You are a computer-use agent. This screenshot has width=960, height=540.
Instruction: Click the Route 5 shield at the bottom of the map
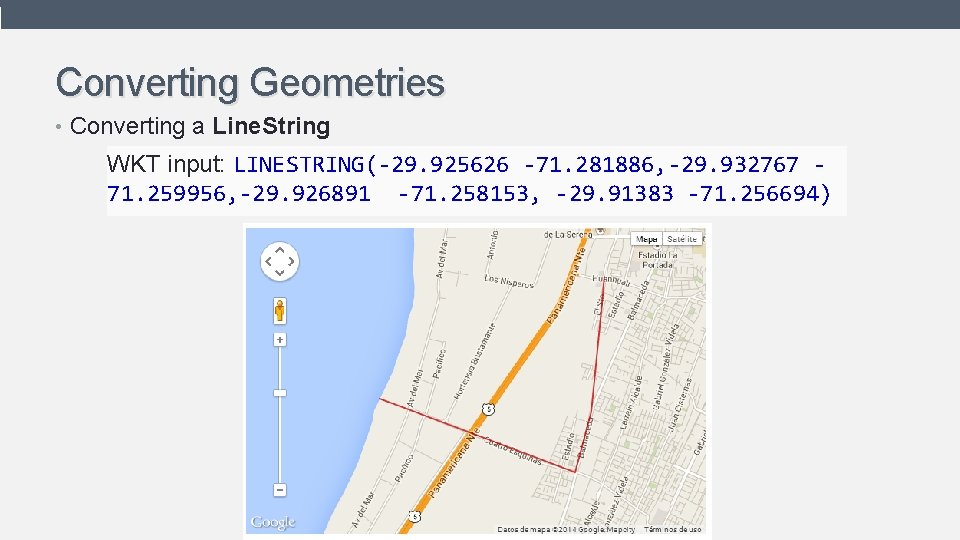click(414, 516)
